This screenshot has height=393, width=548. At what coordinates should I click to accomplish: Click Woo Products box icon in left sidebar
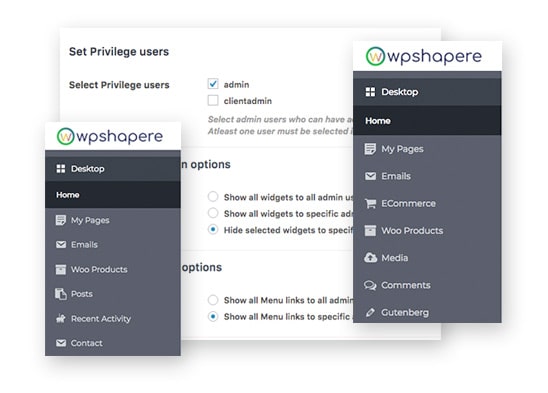(x=60, y=269)
